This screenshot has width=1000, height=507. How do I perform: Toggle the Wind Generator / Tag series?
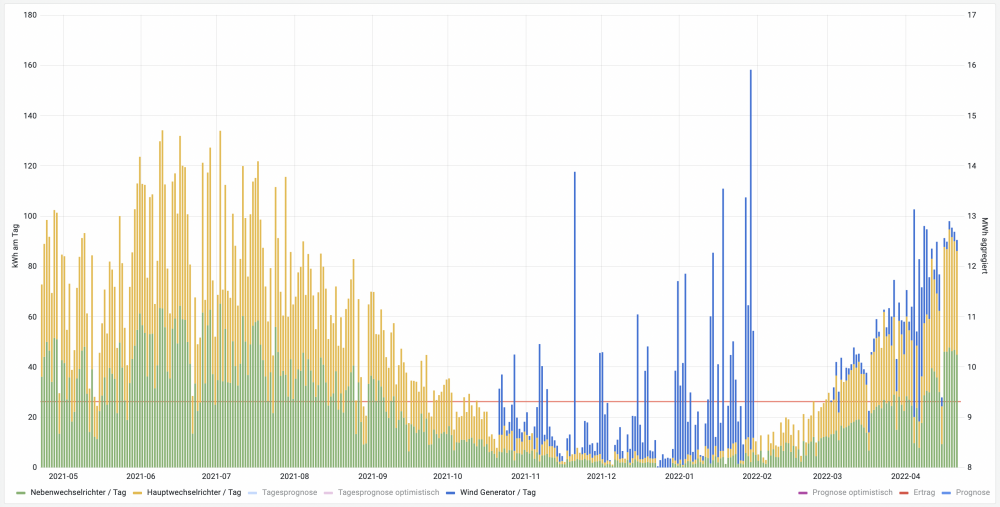[x=497, y=493]
